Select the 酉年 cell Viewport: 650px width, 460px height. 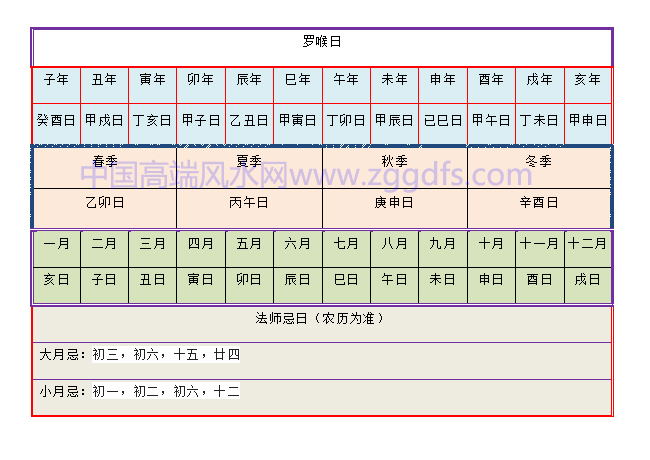(x=492, y=85)
